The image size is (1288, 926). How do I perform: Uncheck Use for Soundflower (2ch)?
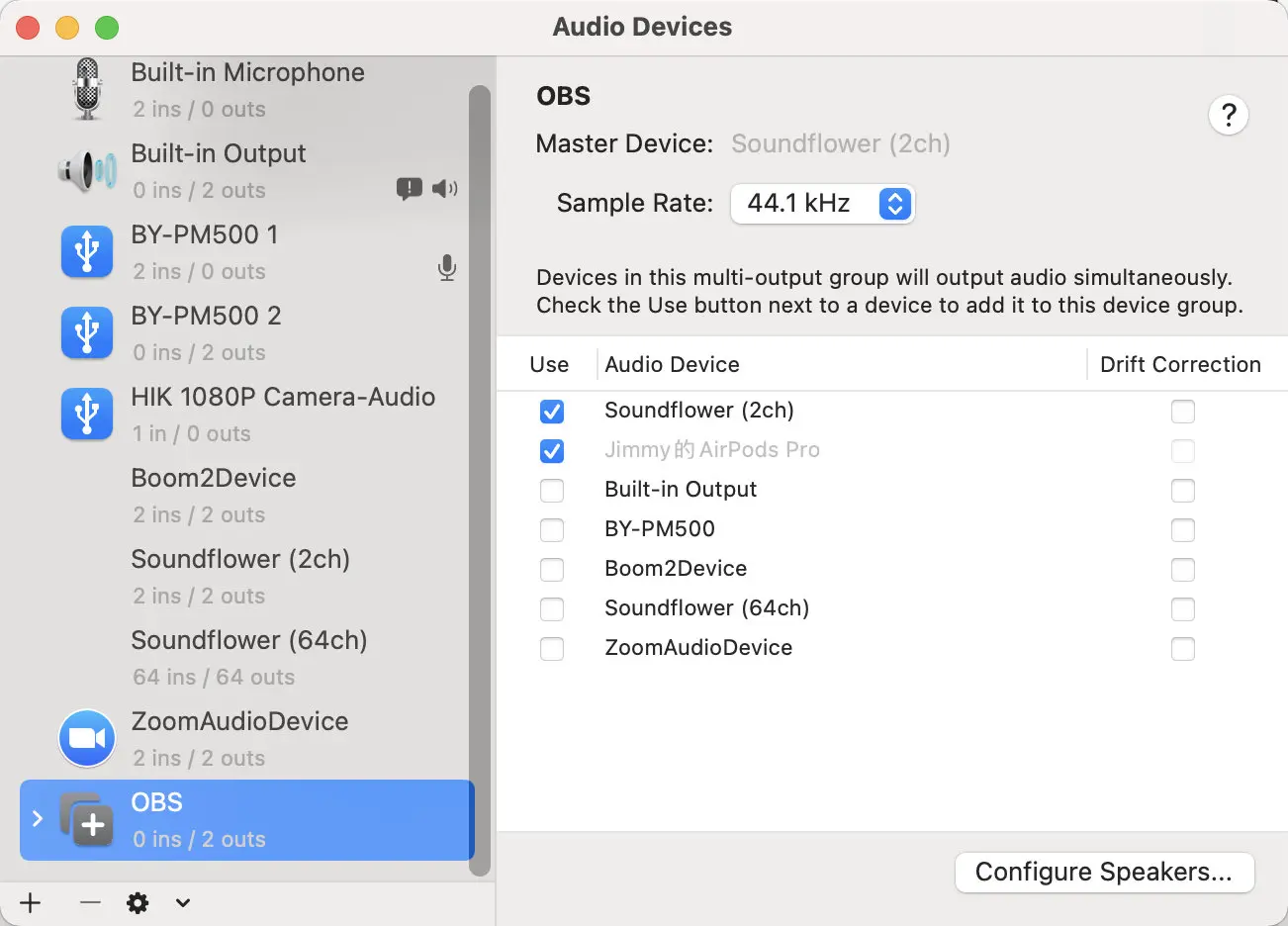point(552,412)
